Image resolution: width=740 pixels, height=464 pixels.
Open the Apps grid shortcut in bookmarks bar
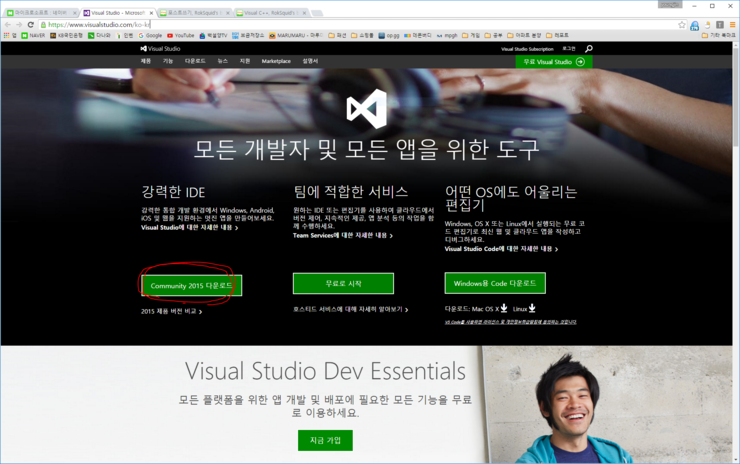[x=9, y=35]
